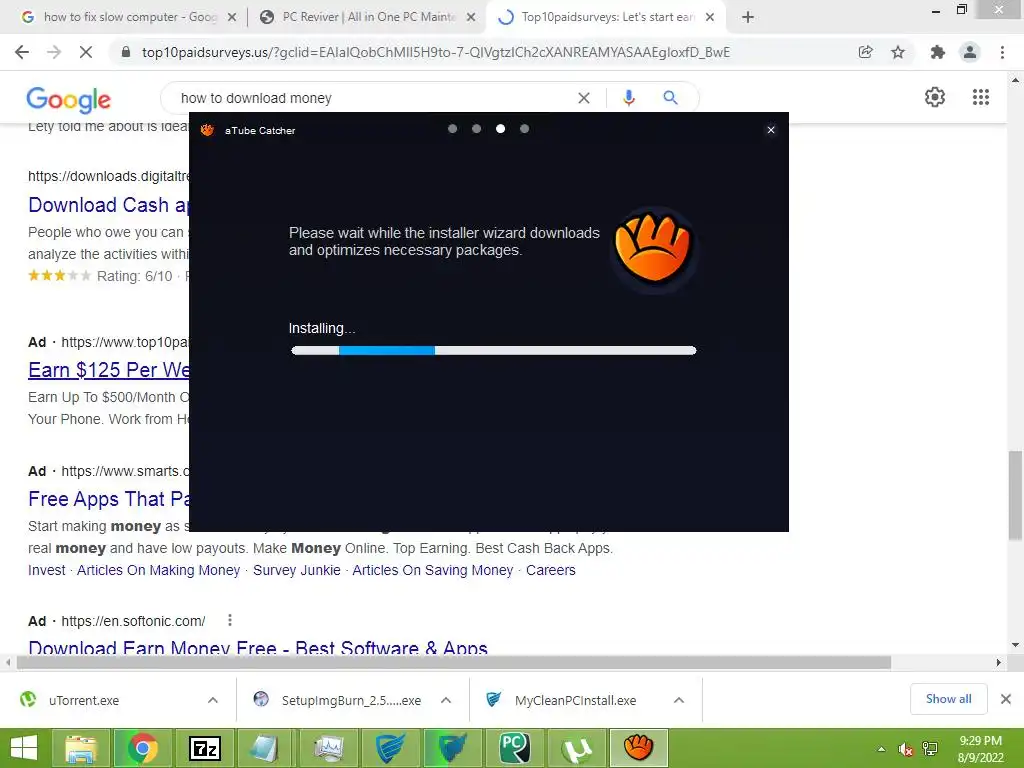Open uTorrent from the taskbar
The height and width of the screenshot is (768, 1024).
click(x=577, y=748)
